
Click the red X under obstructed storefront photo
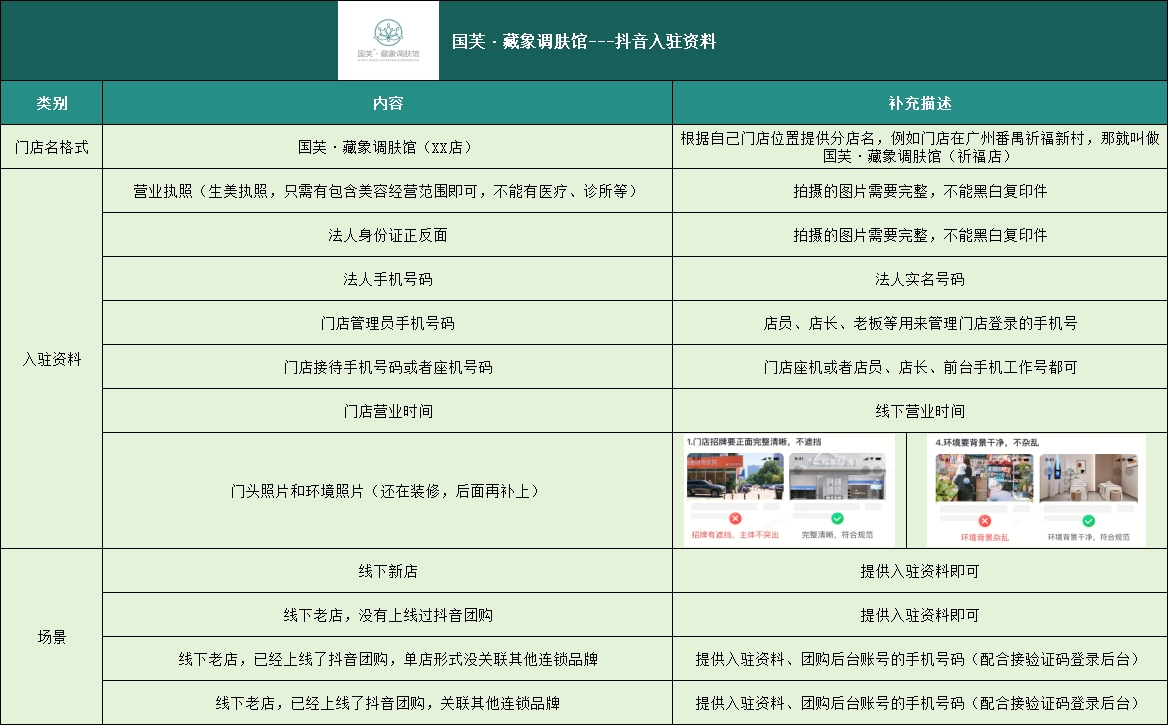pos(735,519)
